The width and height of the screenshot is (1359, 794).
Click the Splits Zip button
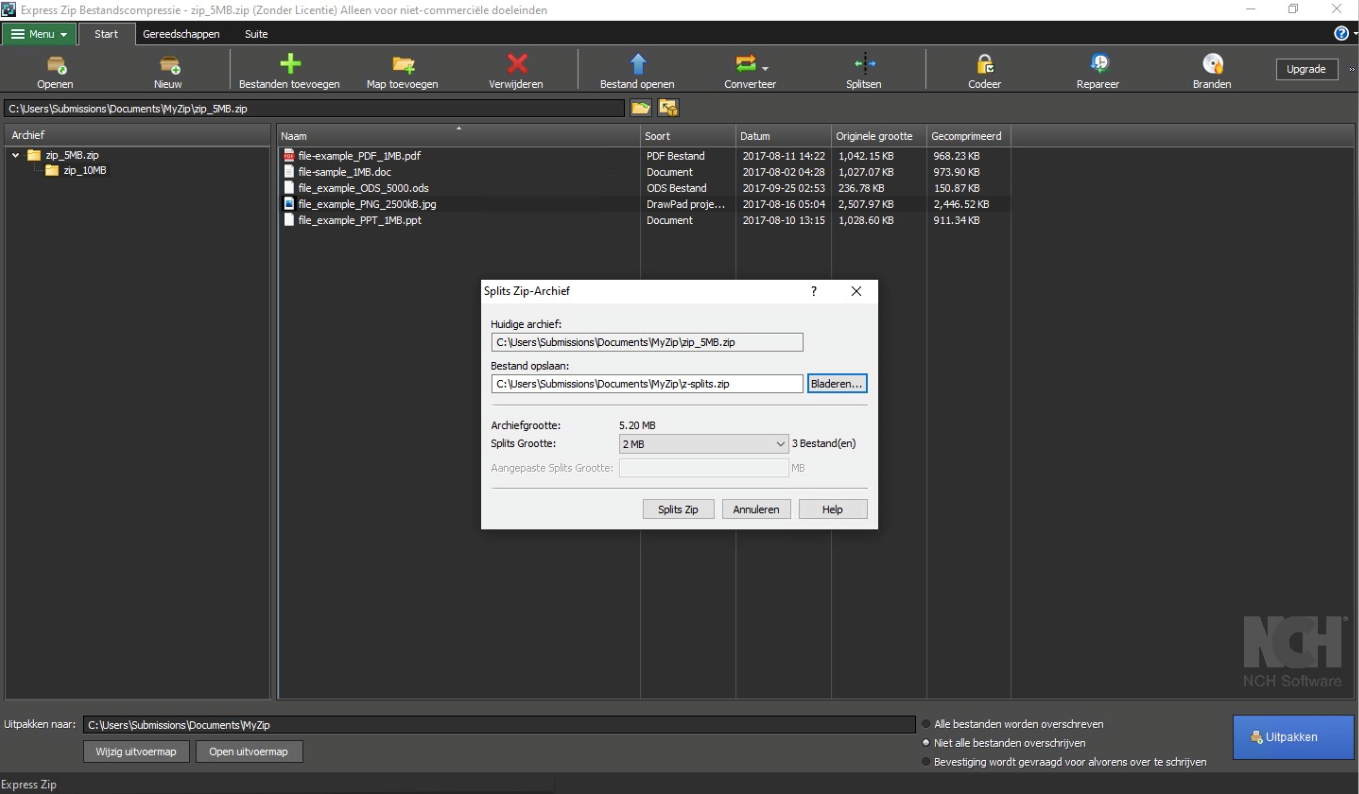coord(678,509)
